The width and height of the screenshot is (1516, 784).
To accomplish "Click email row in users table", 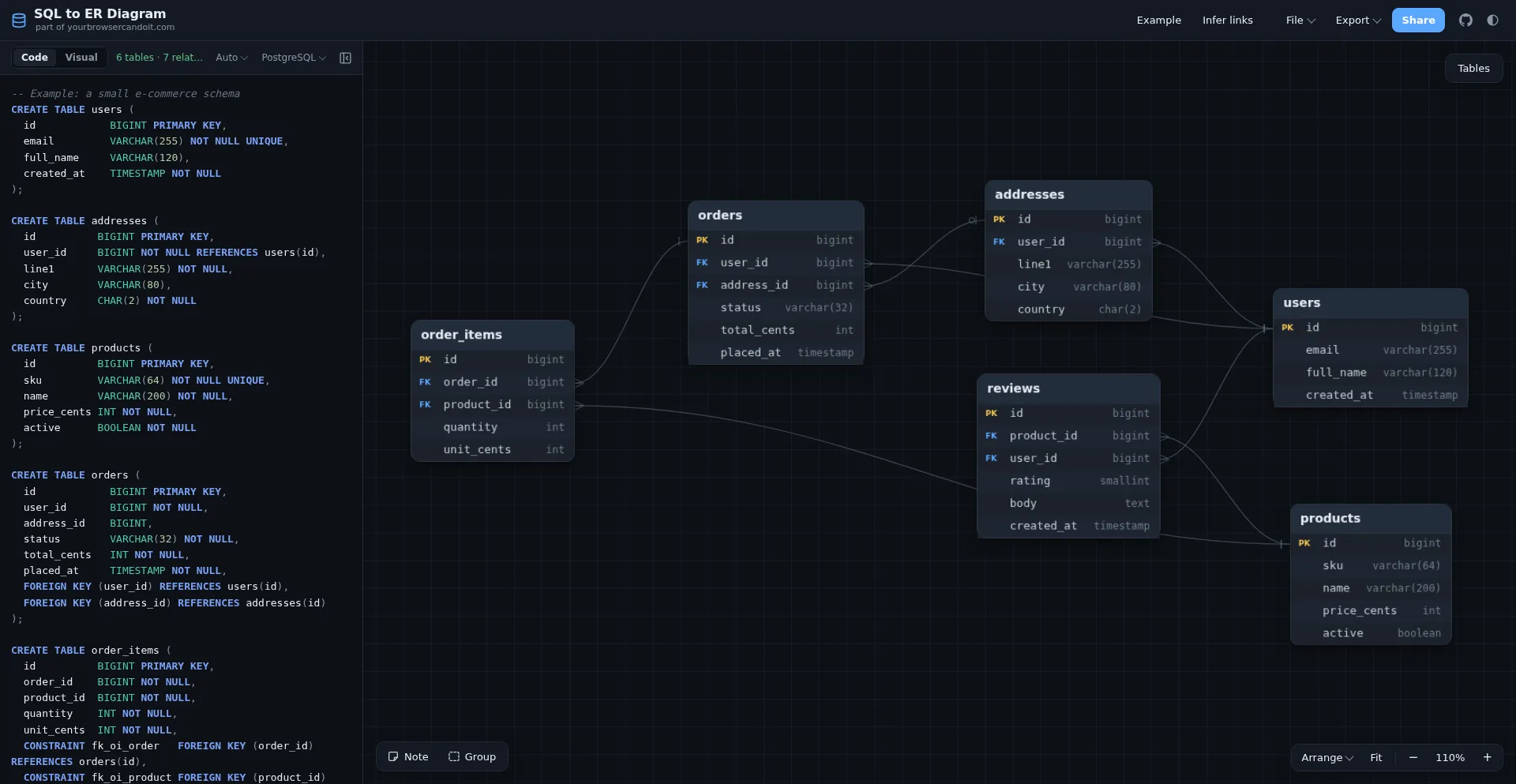I will click(x=1370, y=350).
